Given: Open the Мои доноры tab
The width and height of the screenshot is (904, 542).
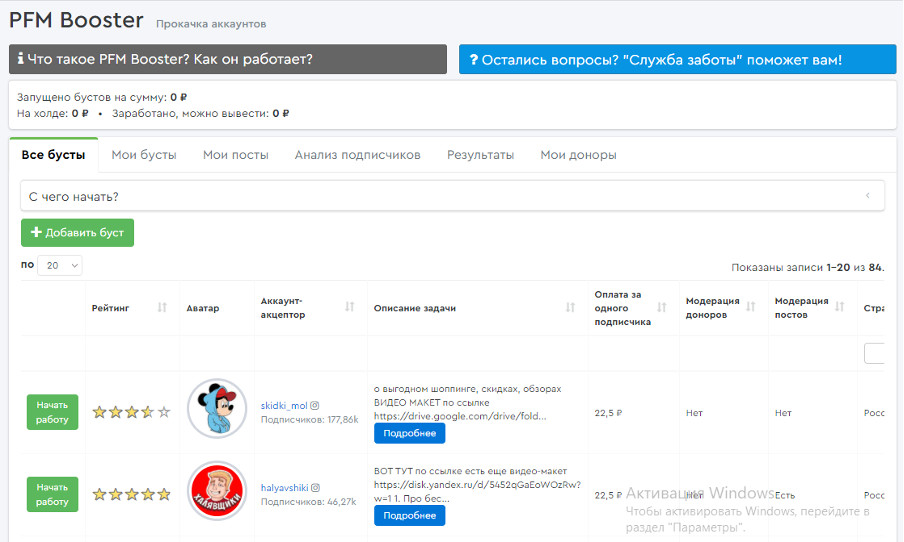Looking at the screenshot, I should click(578, 155).
